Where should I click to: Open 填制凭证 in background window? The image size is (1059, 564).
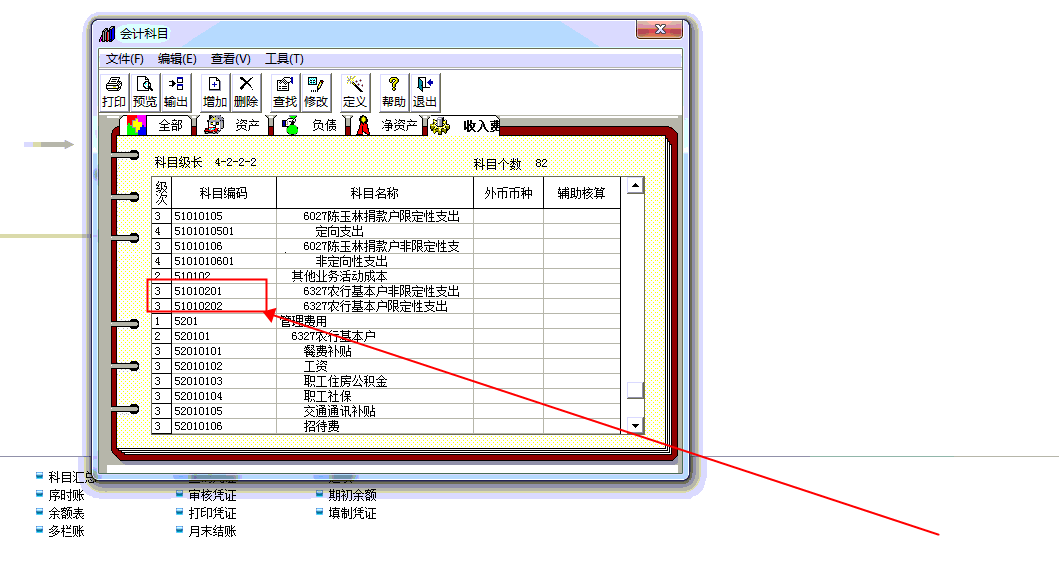(352, 513)
